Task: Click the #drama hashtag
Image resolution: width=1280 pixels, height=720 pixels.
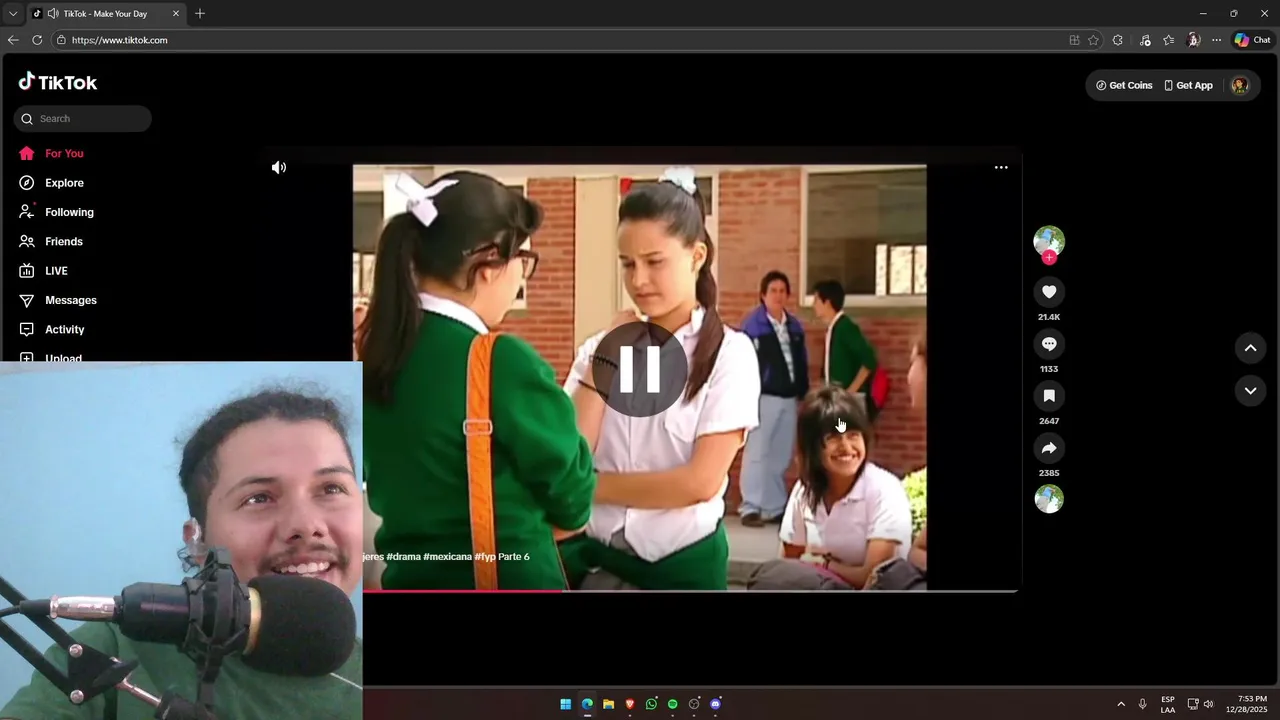Action: [x=403, y=557]
